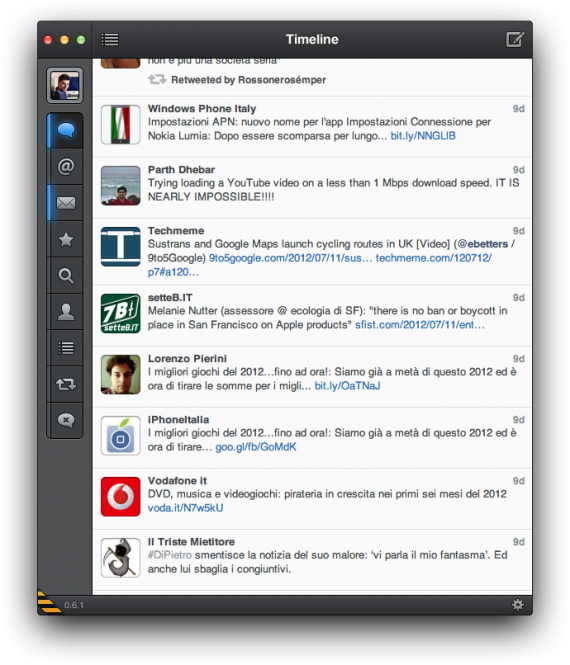Click setteB.IT's avatar

click(x=120, y=313)
